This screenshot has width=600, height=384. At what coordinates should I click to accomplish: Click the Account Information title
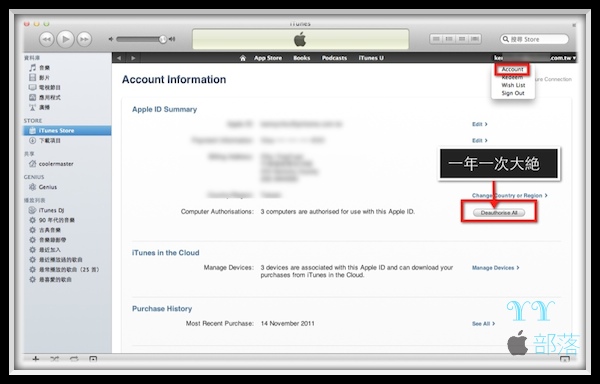174,80
